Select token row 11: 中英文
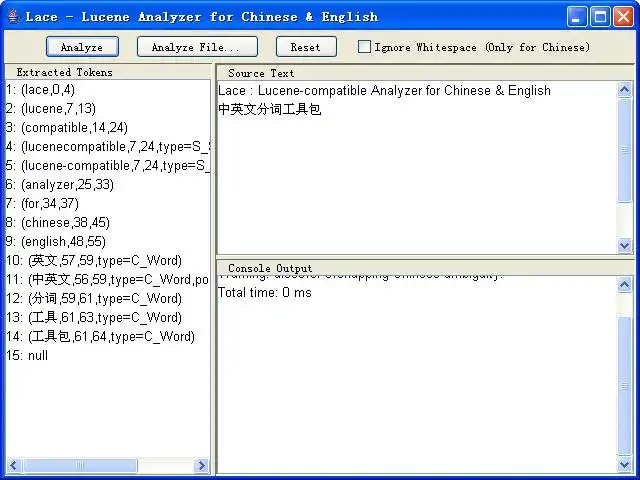Image resolution: width=640 pixels, height=480 pixels. (x=108, y=279)
